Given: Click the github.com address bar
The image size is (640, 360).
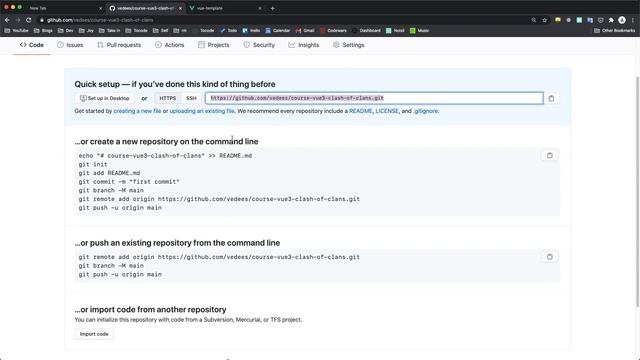Looking at the screenshot, I should tap(282, 20).
